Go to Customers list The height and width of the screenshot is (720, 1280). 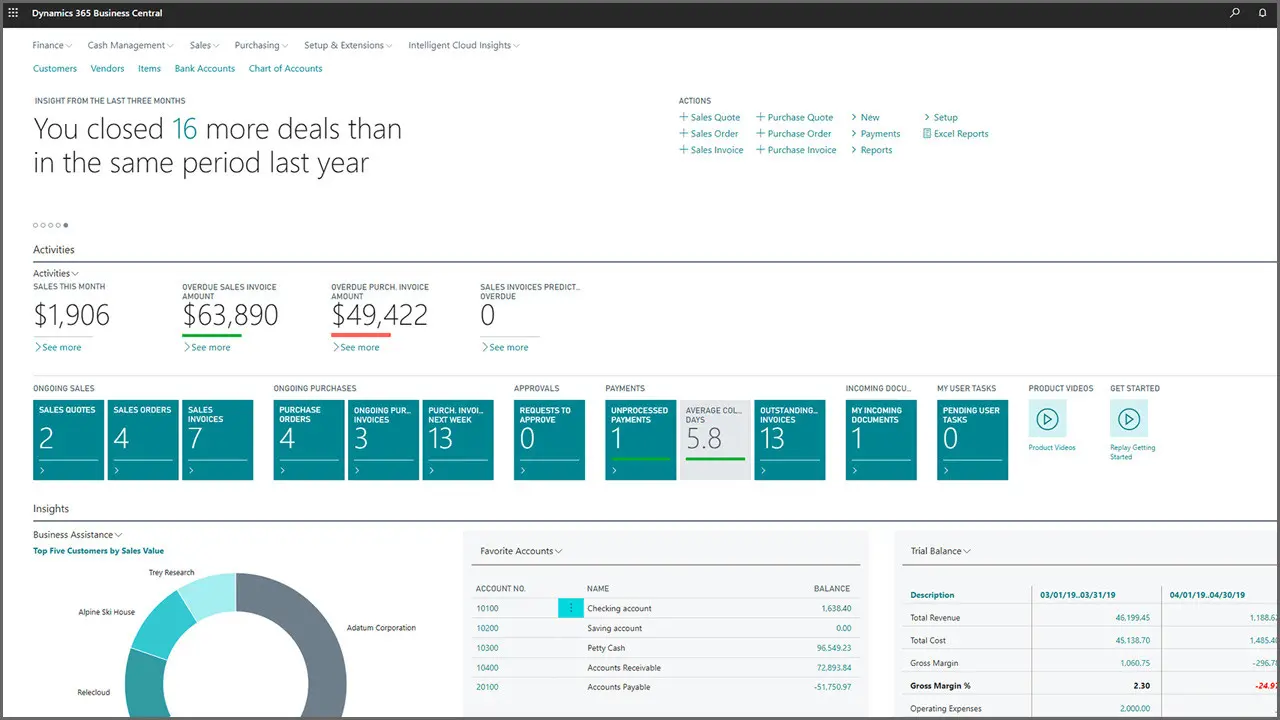pos(55,69)
